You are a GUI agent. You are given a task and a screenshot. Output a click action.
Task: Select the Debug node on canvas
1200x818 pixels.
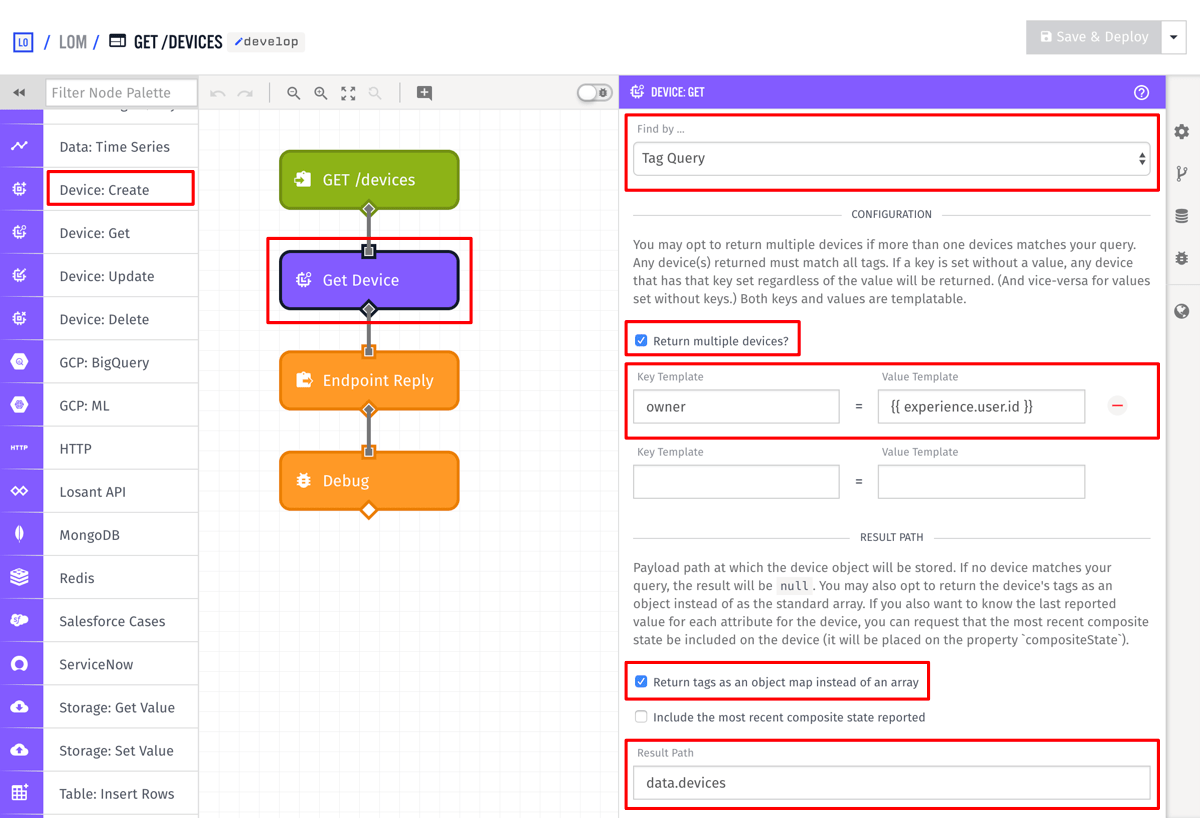tap(369, 481)
